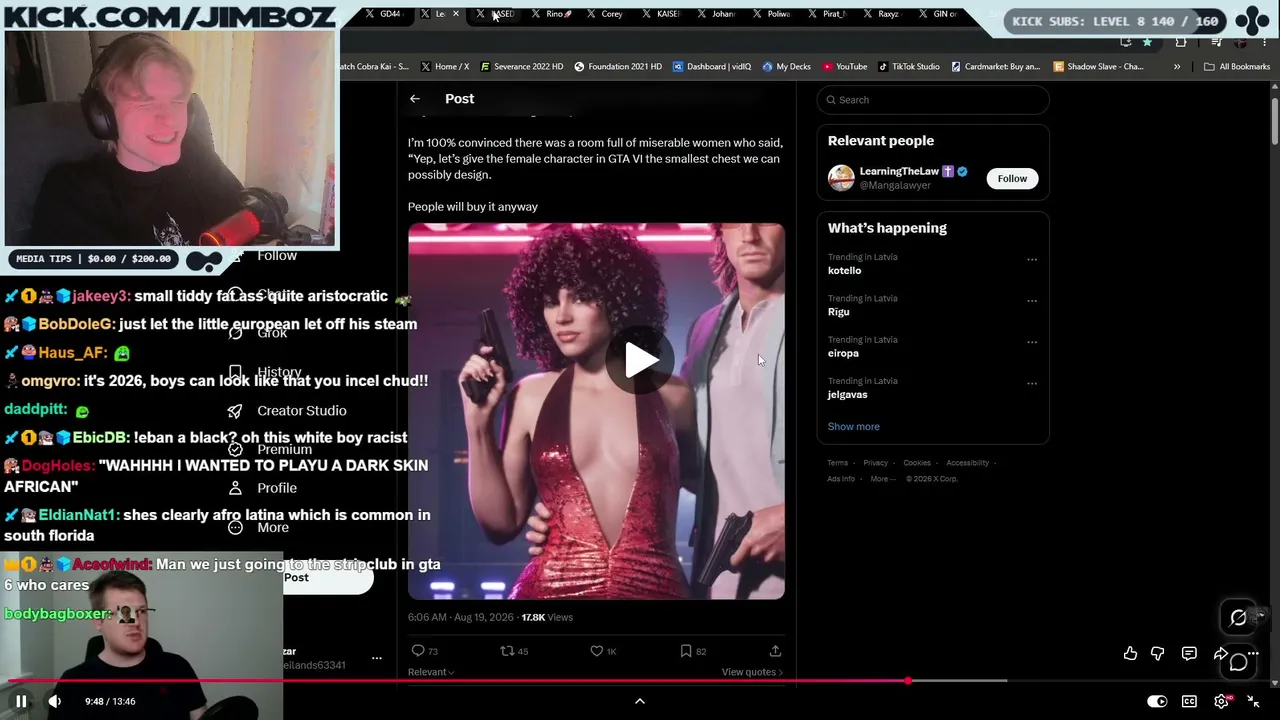Switch to the Poliwa browser tab
Screen dimensions: 1280x720
click(x=772, y=14)
